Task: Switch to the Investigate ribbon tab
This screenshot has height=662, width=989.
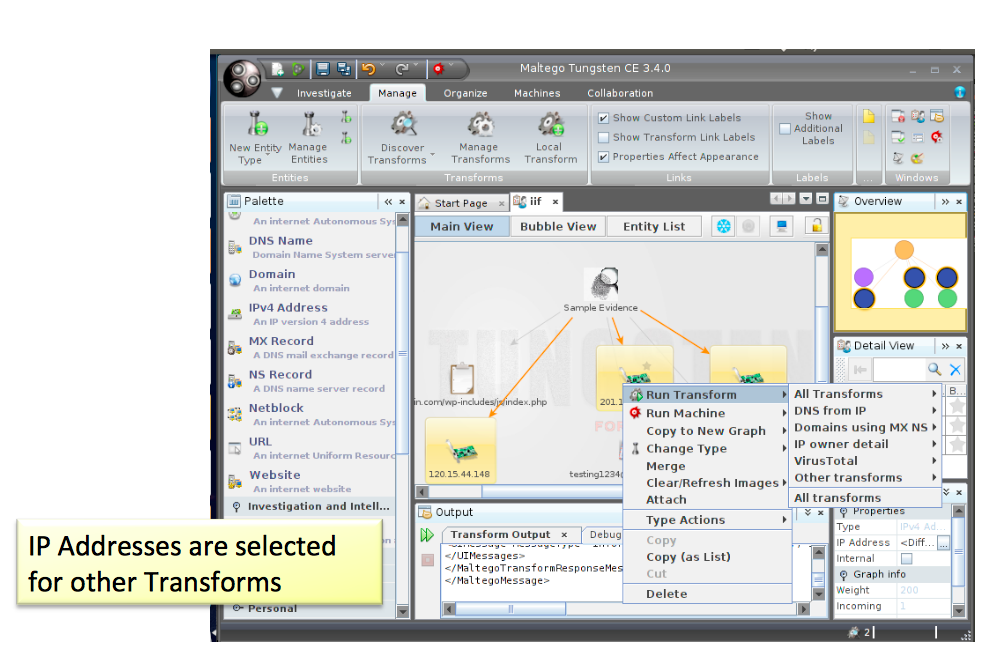Action: click(x=324, y=93)
